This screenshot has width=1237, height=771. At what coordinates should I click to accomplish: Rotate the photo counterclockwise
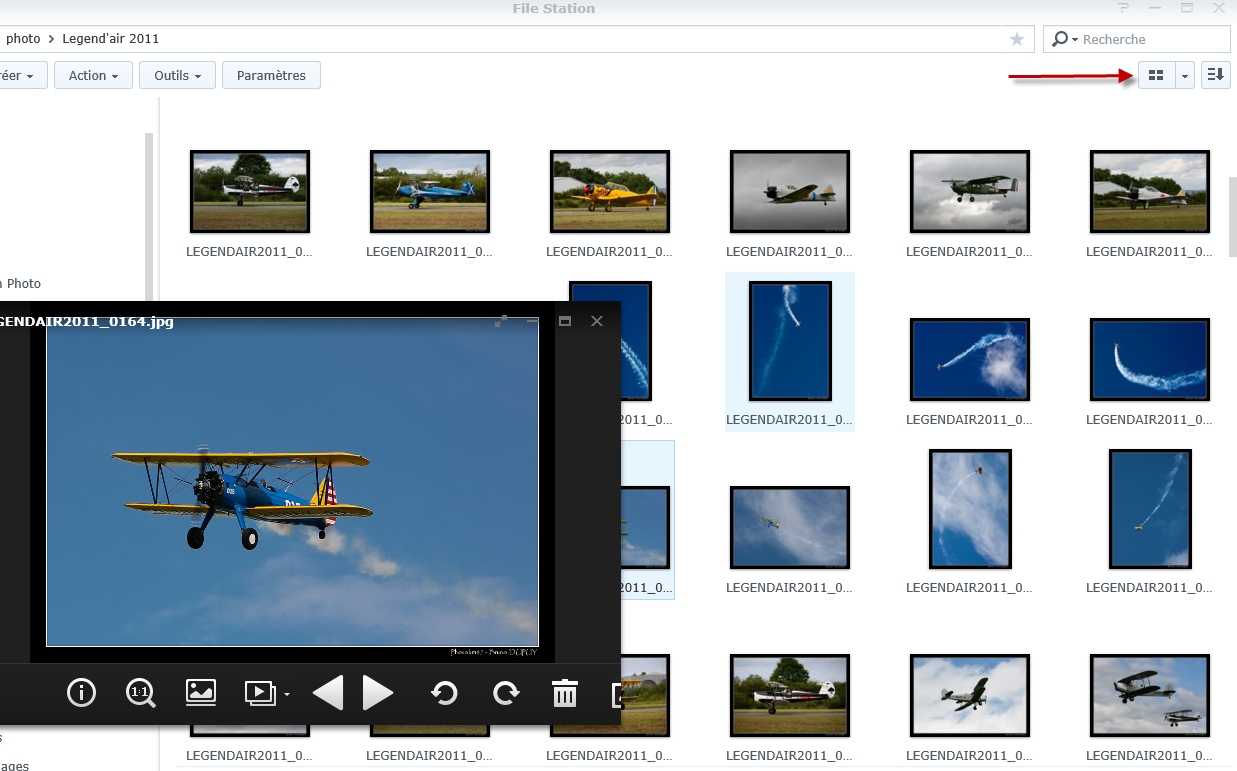(444, 692)
